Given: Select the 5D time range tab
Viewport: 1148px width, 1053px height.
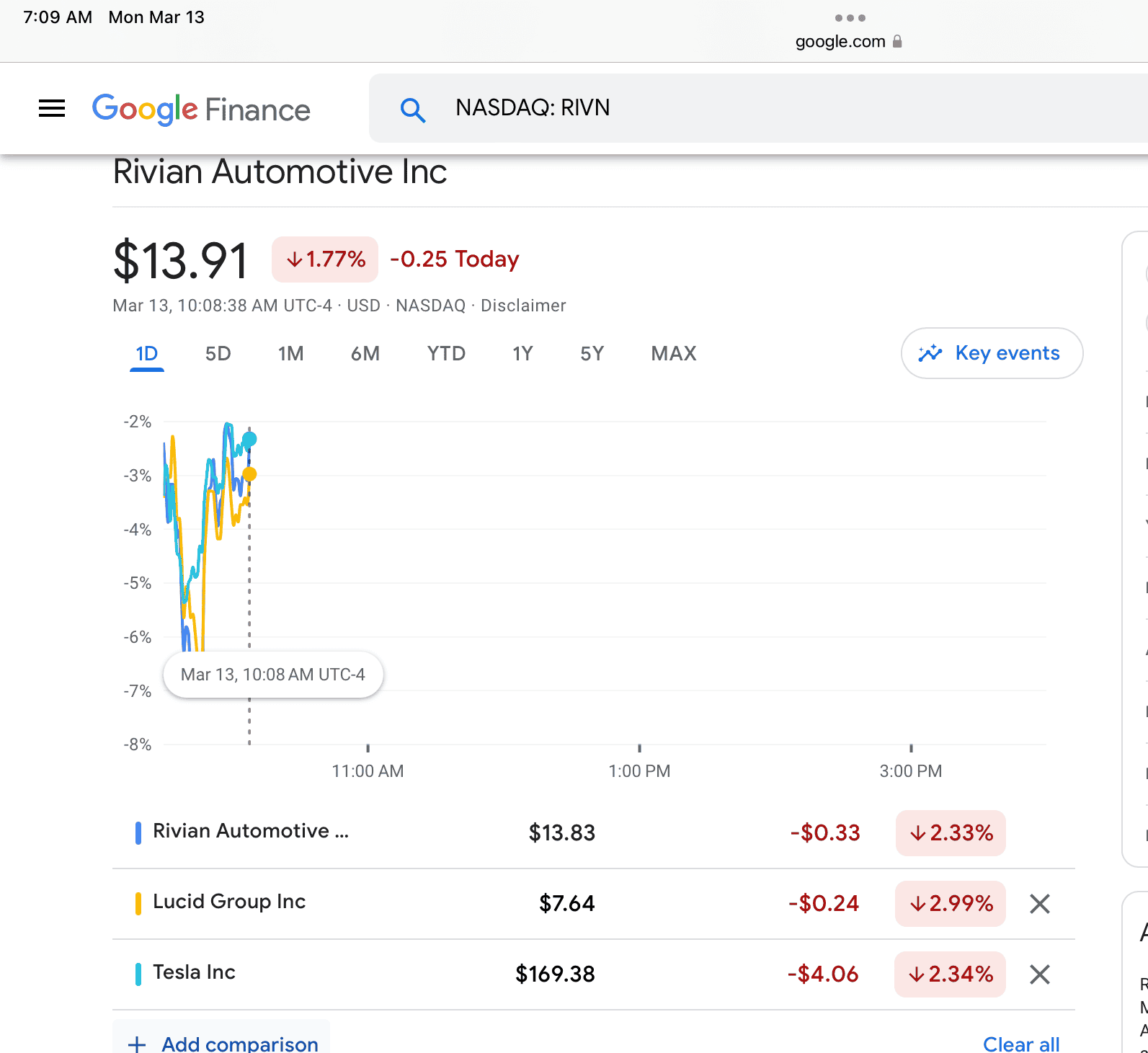Looking at the screenshot, I should coord(218,354).
